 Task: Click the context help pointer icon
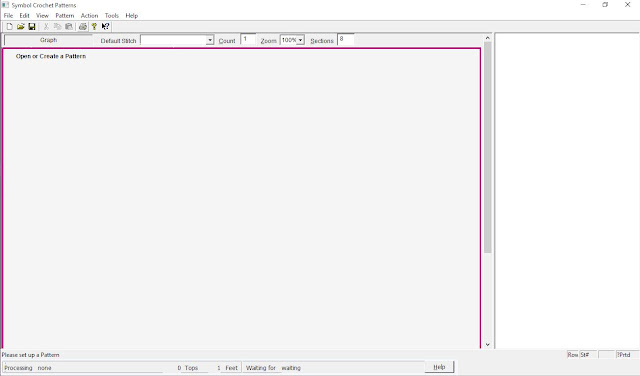(105, 27)
